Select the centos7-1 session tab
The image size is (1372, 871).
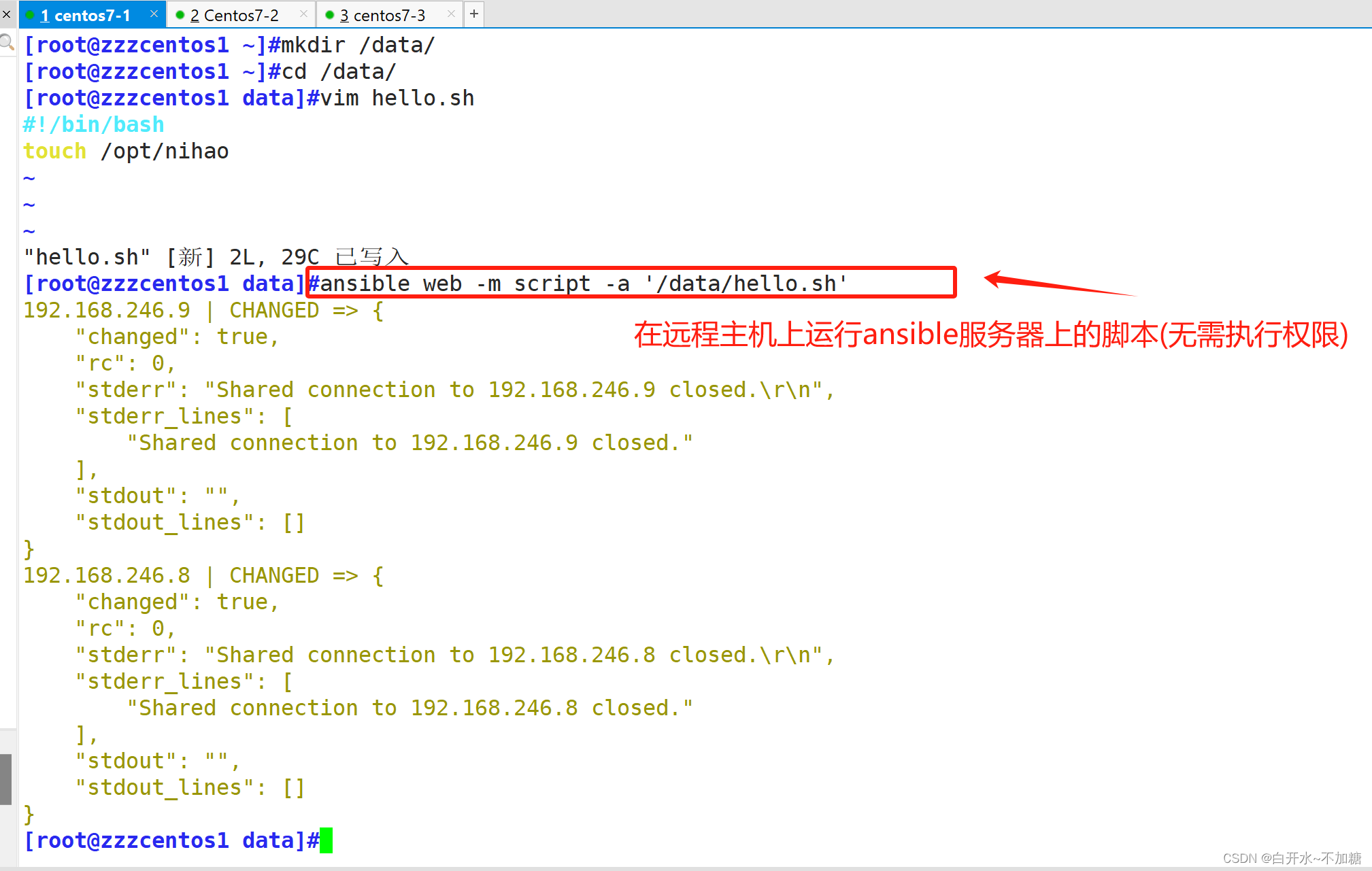[x=85, y=15]
